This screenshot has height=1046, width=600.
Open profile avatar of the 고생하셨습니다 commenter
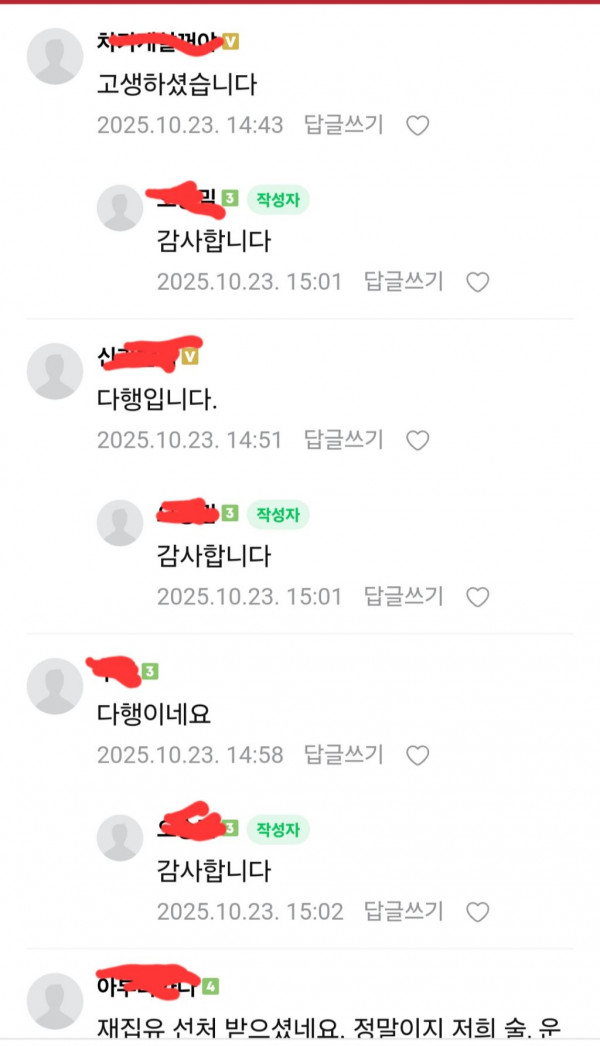click(x=55, y=56)
